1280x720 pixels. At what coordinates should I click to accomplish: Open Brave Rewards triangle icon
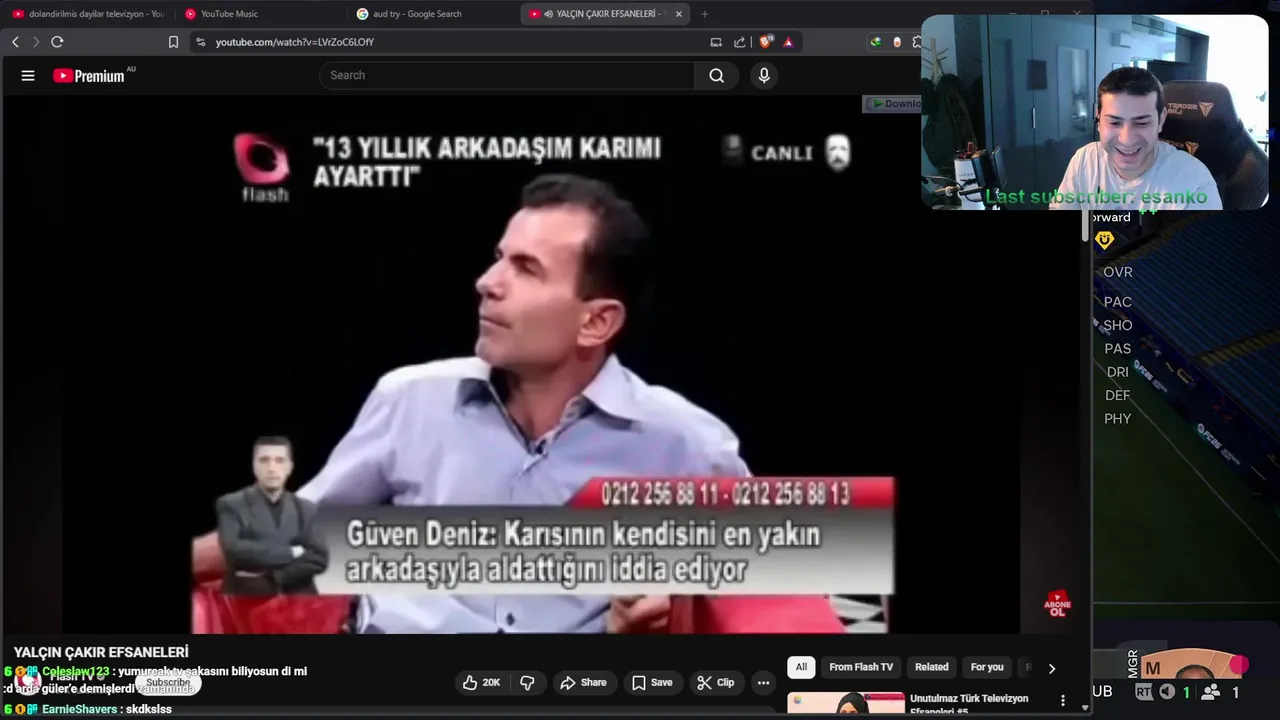(x=788, y=42)
